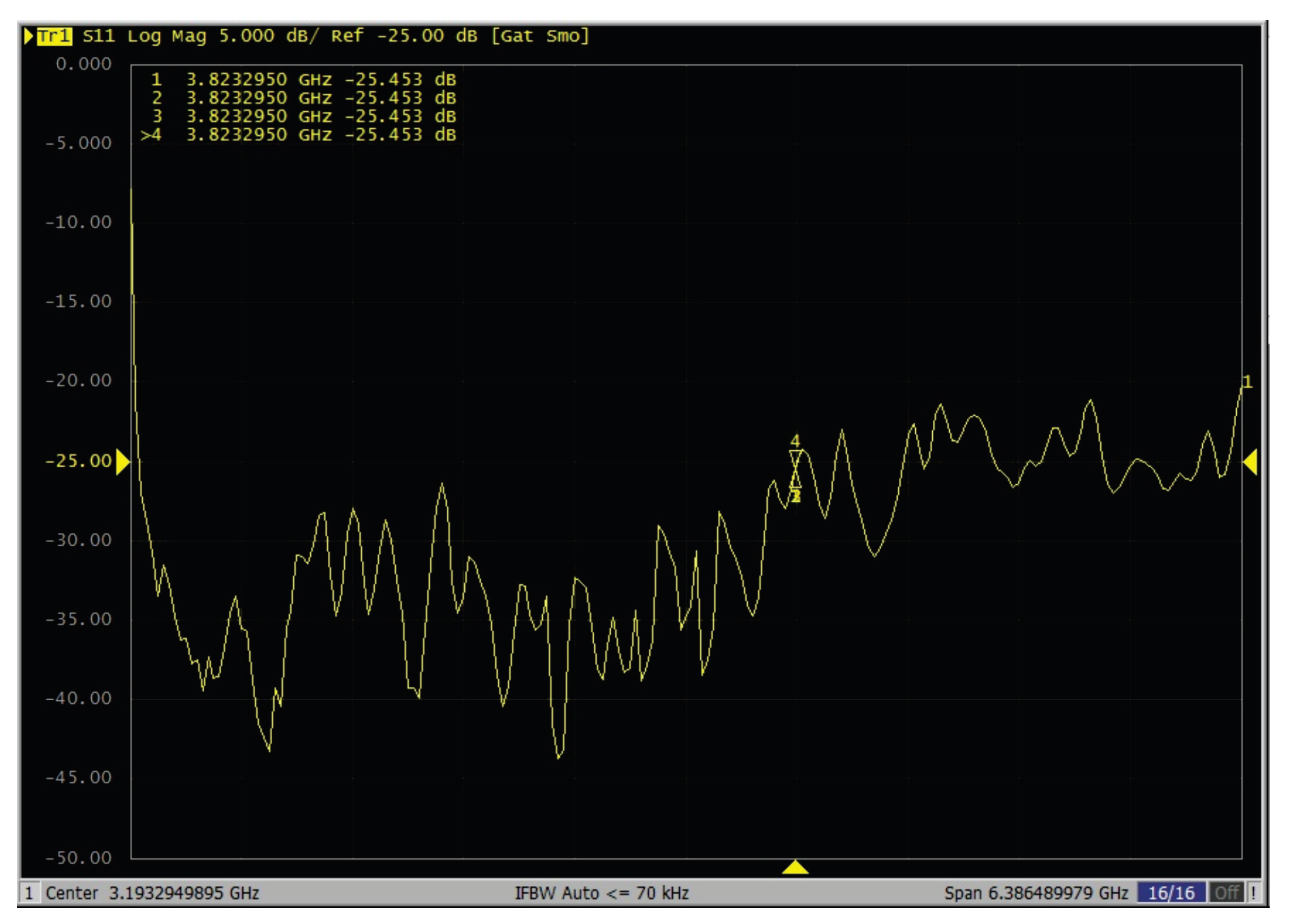The height and width of the screenshot is (924, 1293).
Task: Click the active trace arrow beside Tr1
Action: click(28, 37)
